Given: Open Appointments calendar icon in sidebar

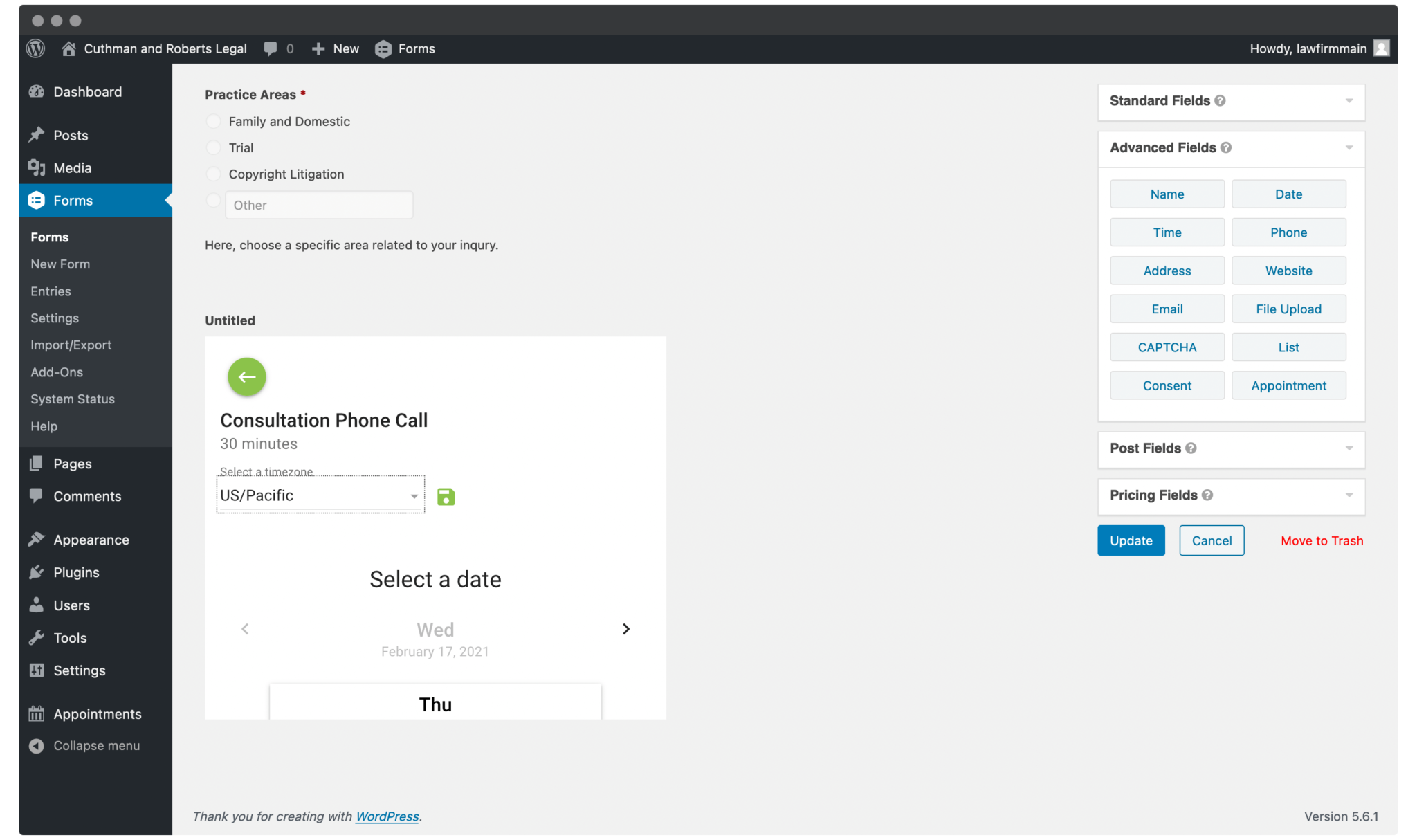Looking at the screenshot, I should coord(36,713).
